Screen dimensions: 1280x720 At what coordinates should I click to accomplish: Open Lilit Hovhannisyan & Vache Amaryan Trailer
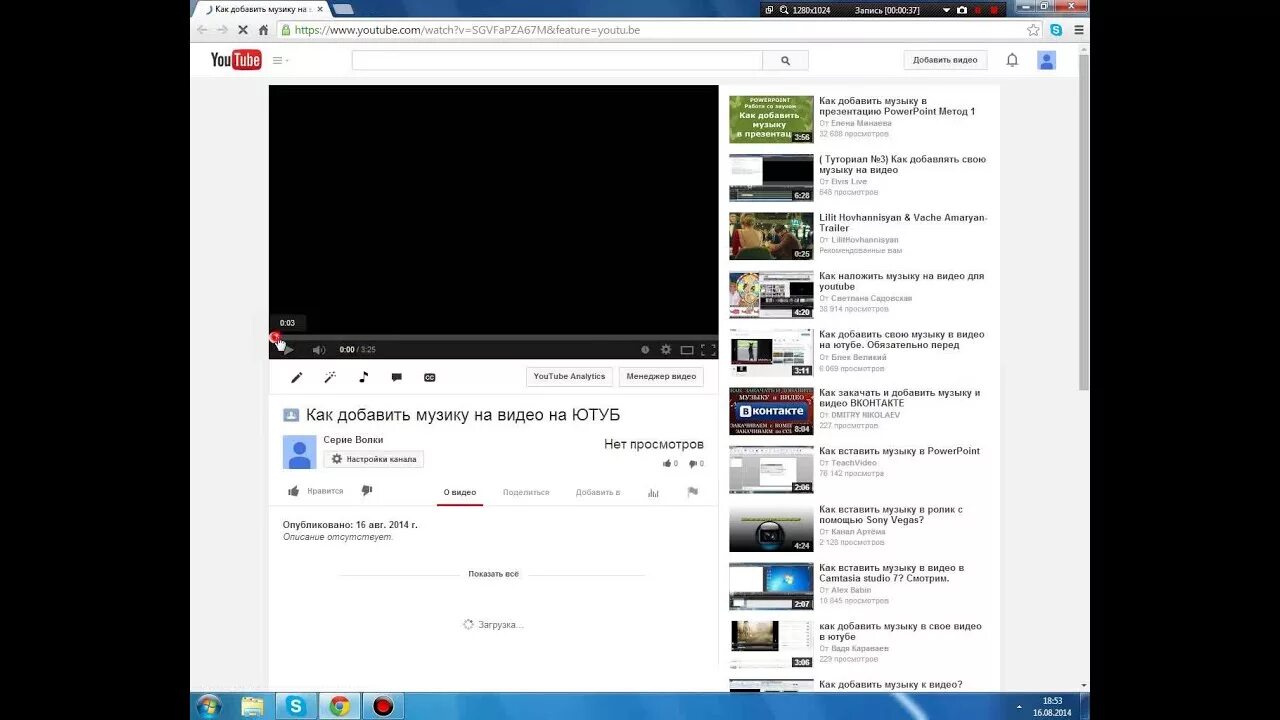click(903, 223)
